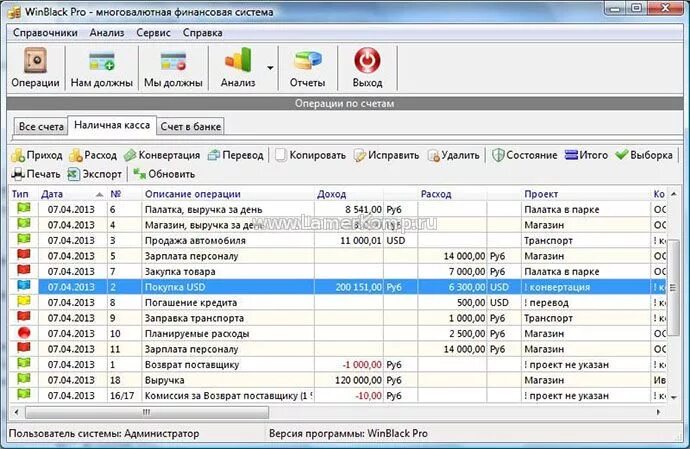Sort by the Дата column header

72,194
